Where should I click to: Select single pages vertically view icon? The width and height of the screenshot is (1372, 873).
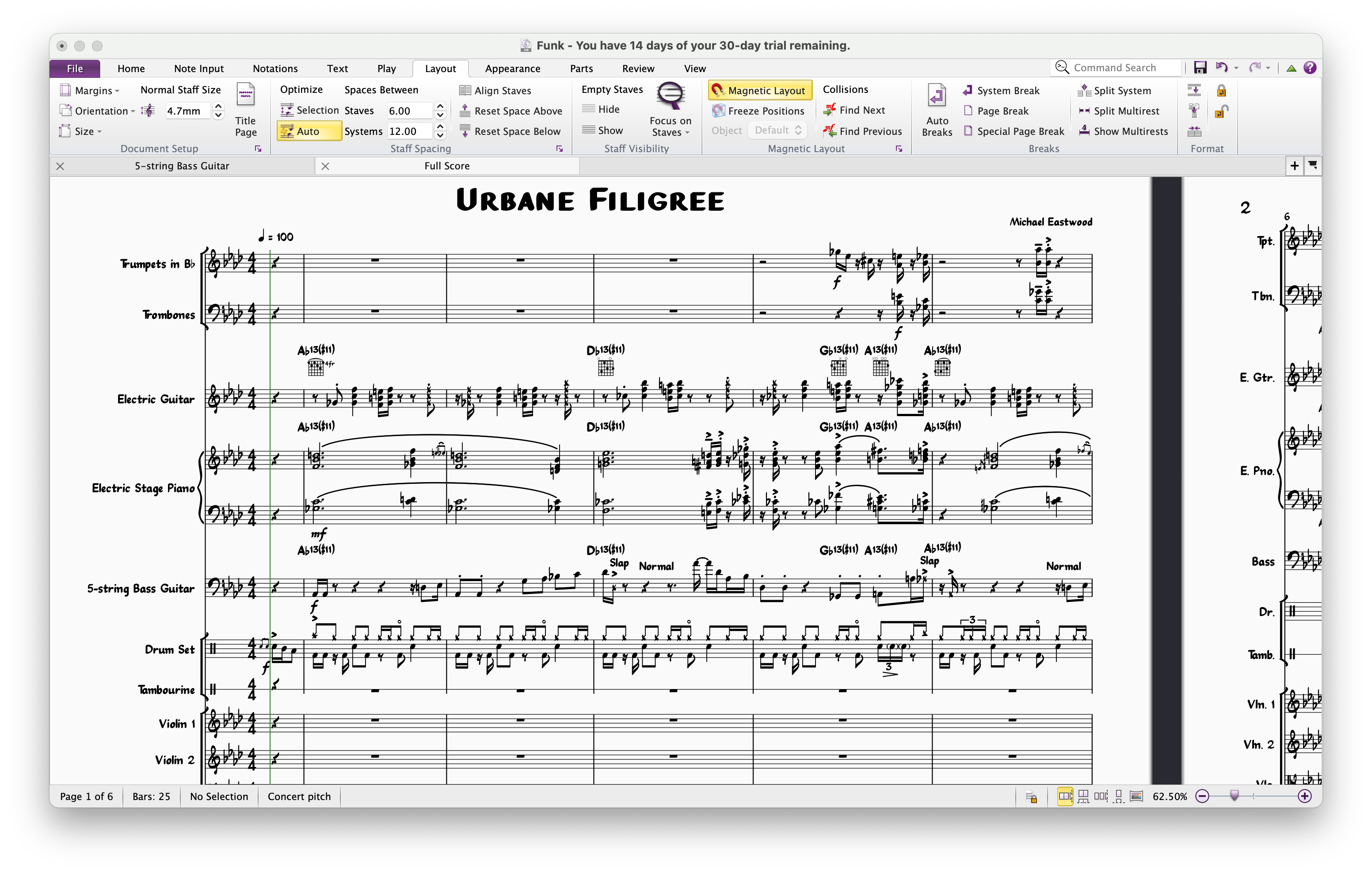(1118, 796)
